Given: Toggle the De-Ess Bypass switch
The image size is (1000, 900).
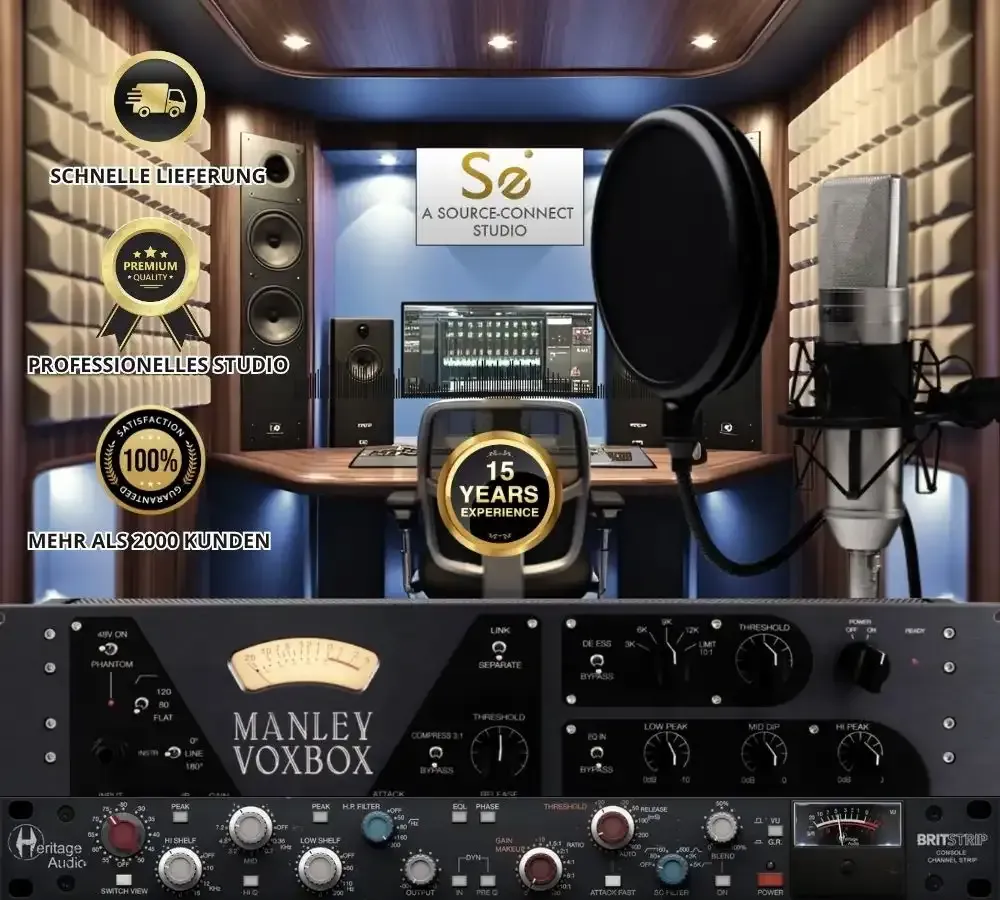Looking at the screenshot, I should (x=596, y=661).
